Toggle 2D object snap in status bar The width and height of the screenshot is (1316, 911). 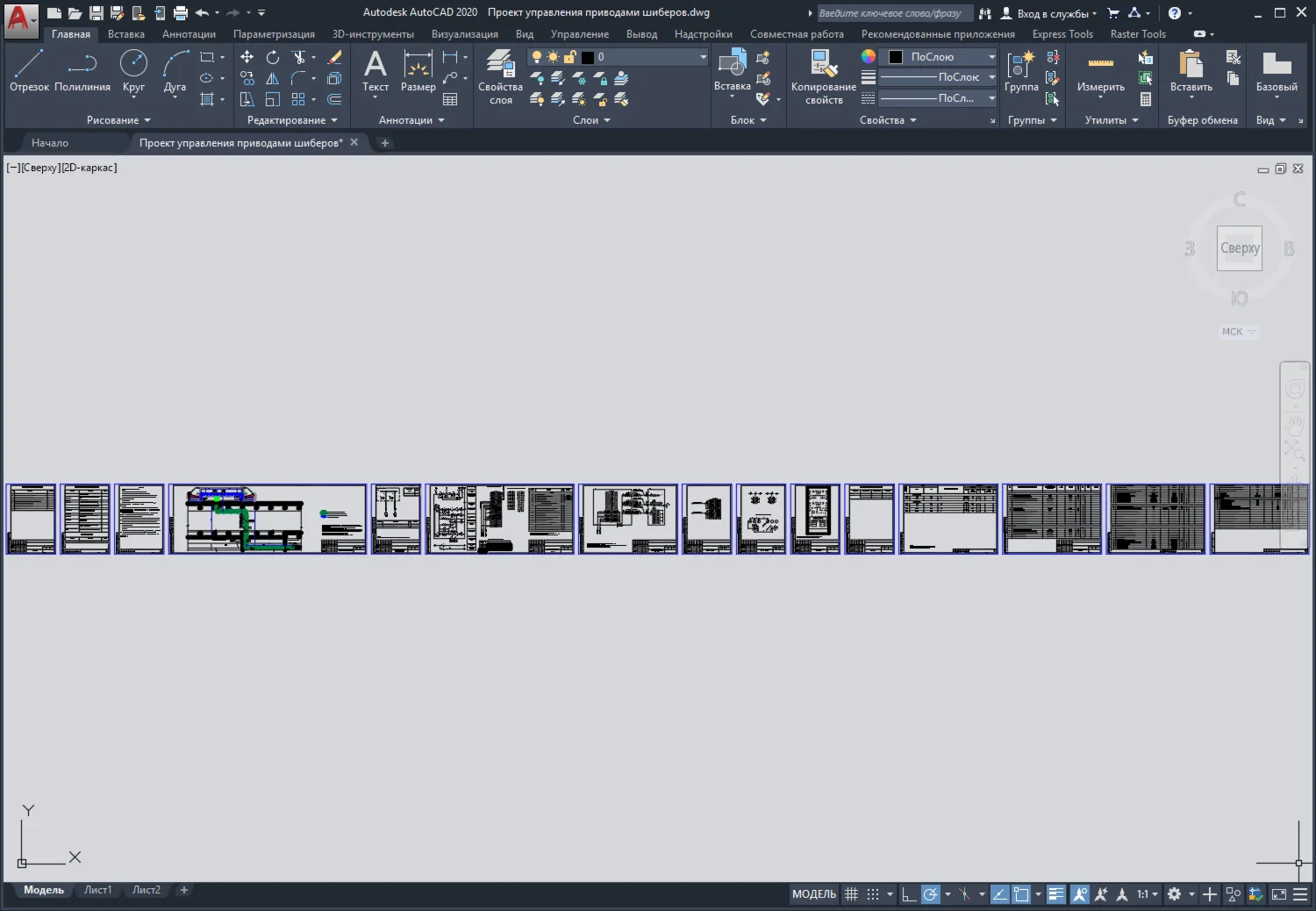[1021, 894]
